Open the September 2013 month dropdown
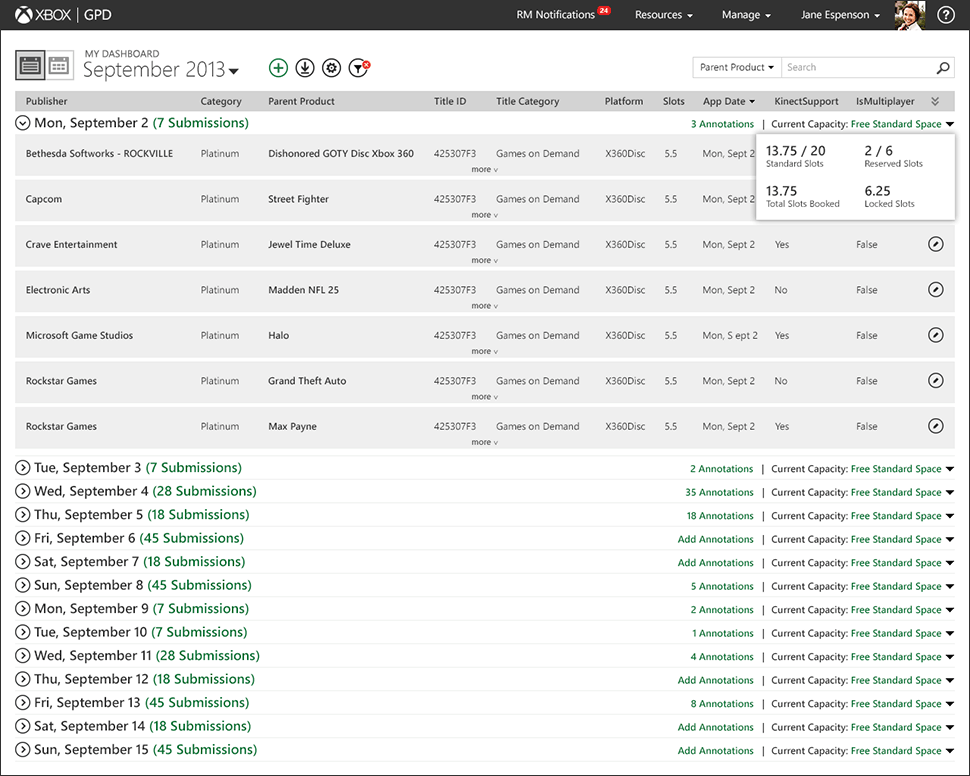The width and height of the screenshot is (970, 776). point(161,70)
